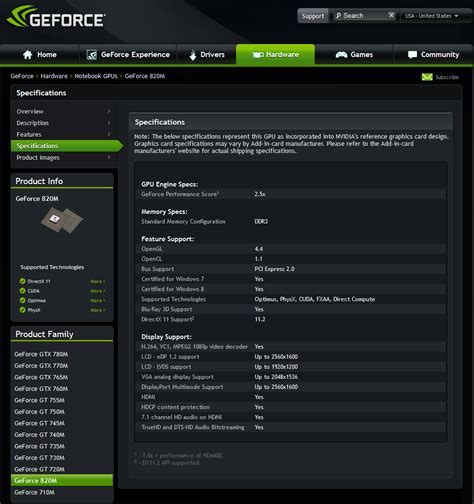Screen dimensions: 474x504
Task: Select the Hardware tab
Action: (275, 55)
